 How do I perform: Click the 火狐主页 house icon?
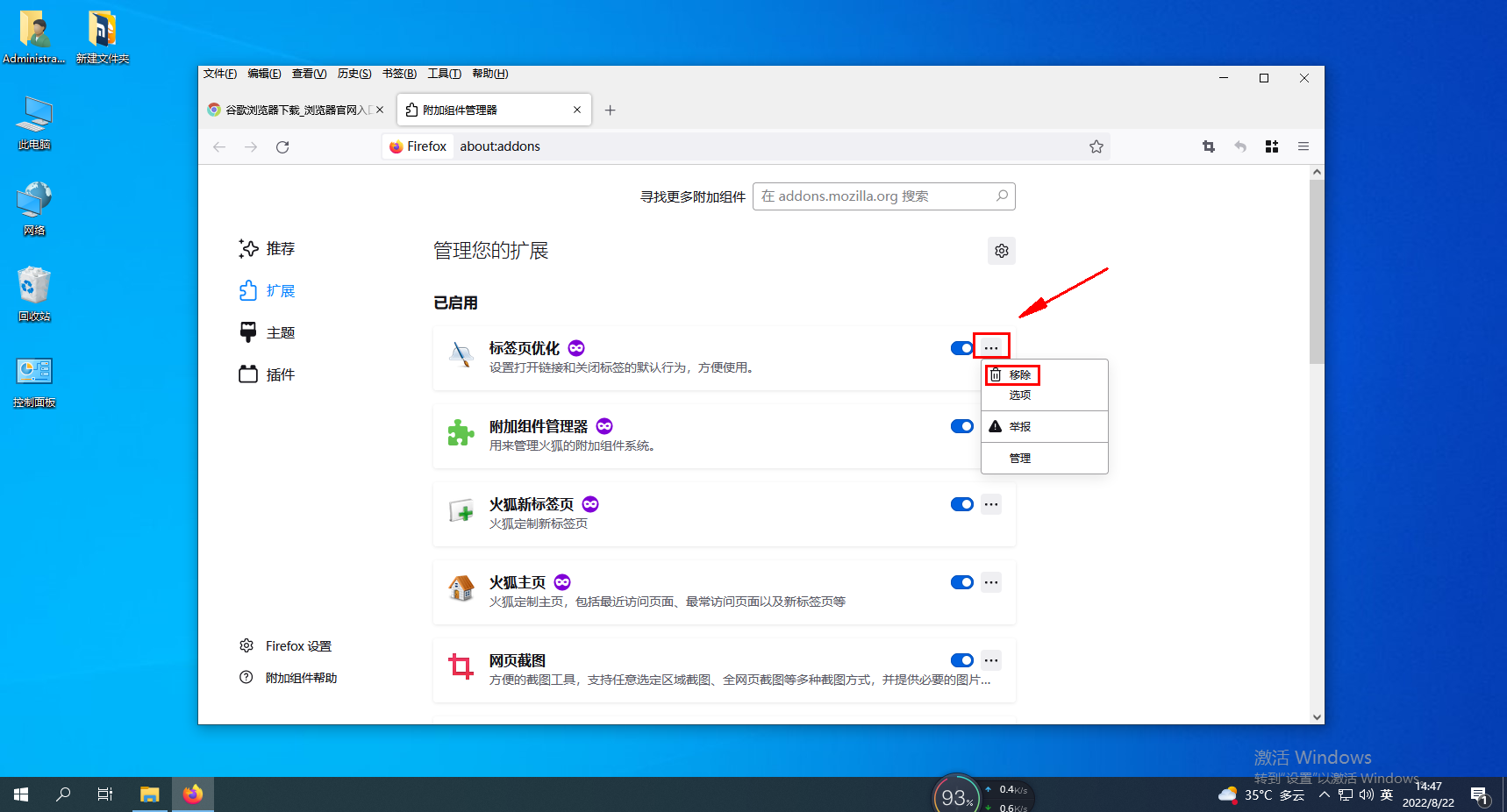[461, 588]
